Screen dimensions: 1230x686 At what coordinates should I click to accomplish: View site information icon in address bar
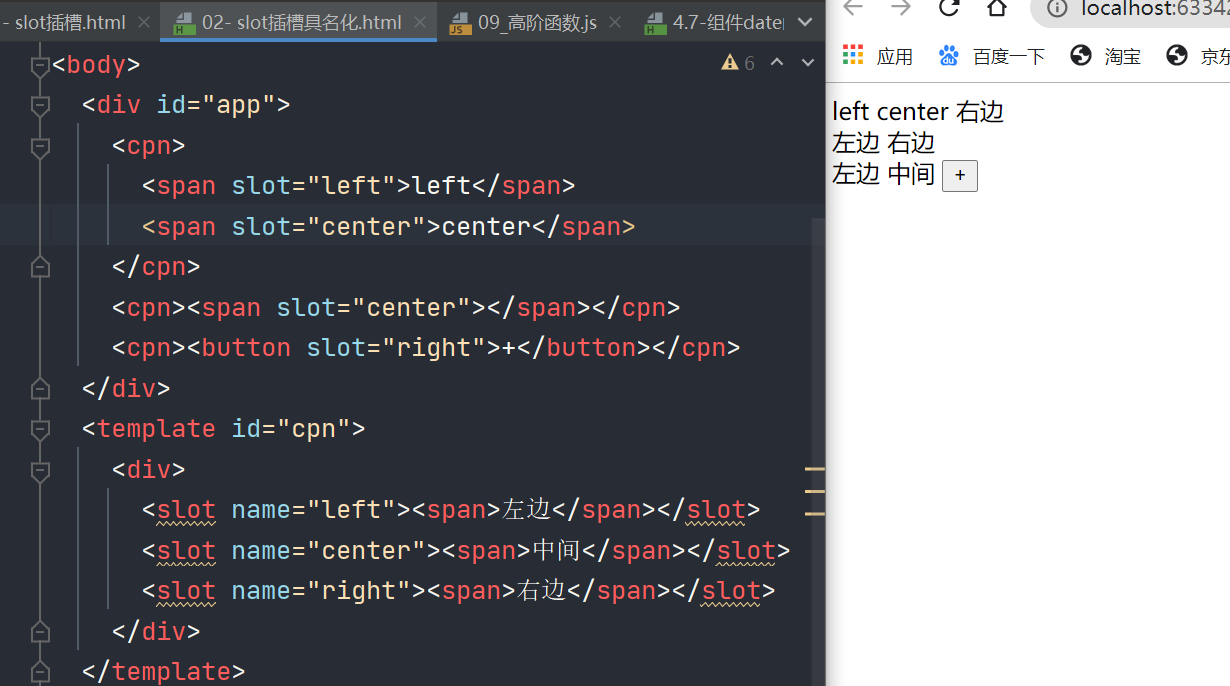[1058, 9]
